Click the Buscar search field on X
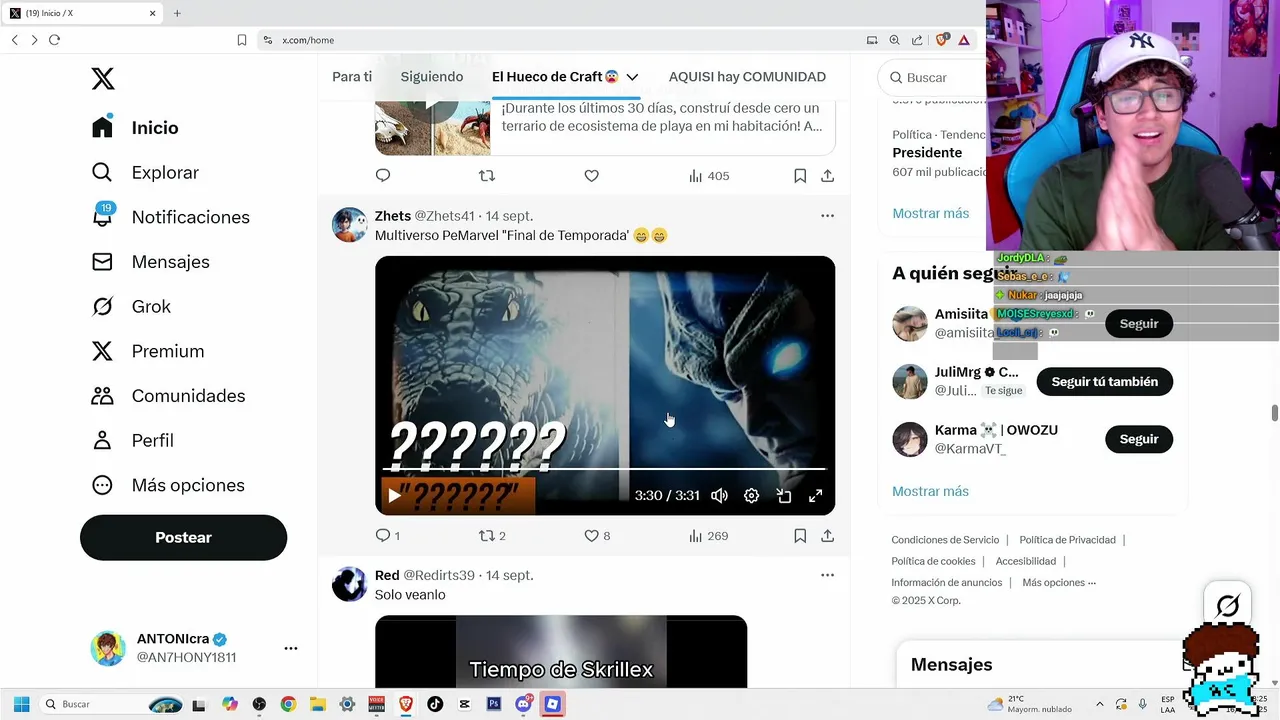Viewport: 1280px width, 720px height. (x=930, y=77)
